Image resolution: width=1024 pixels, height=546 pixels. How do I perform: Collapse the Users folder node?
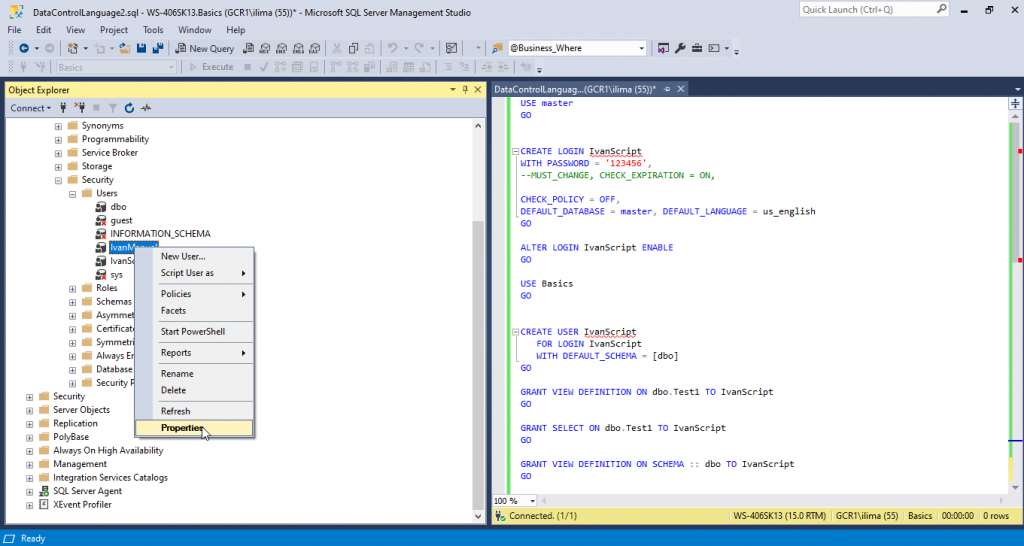click(72, 194)
